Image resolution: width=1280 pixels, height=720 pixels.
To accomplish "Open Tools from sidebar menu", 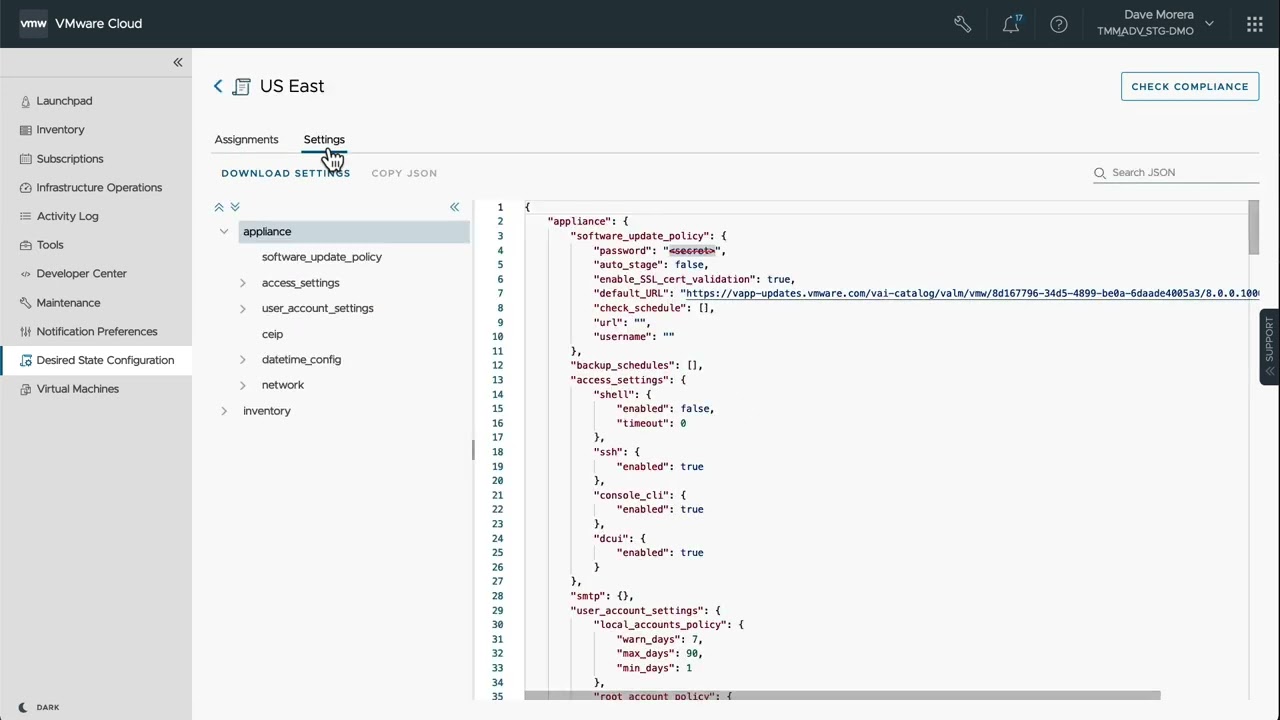I will [x=50, y=245].
